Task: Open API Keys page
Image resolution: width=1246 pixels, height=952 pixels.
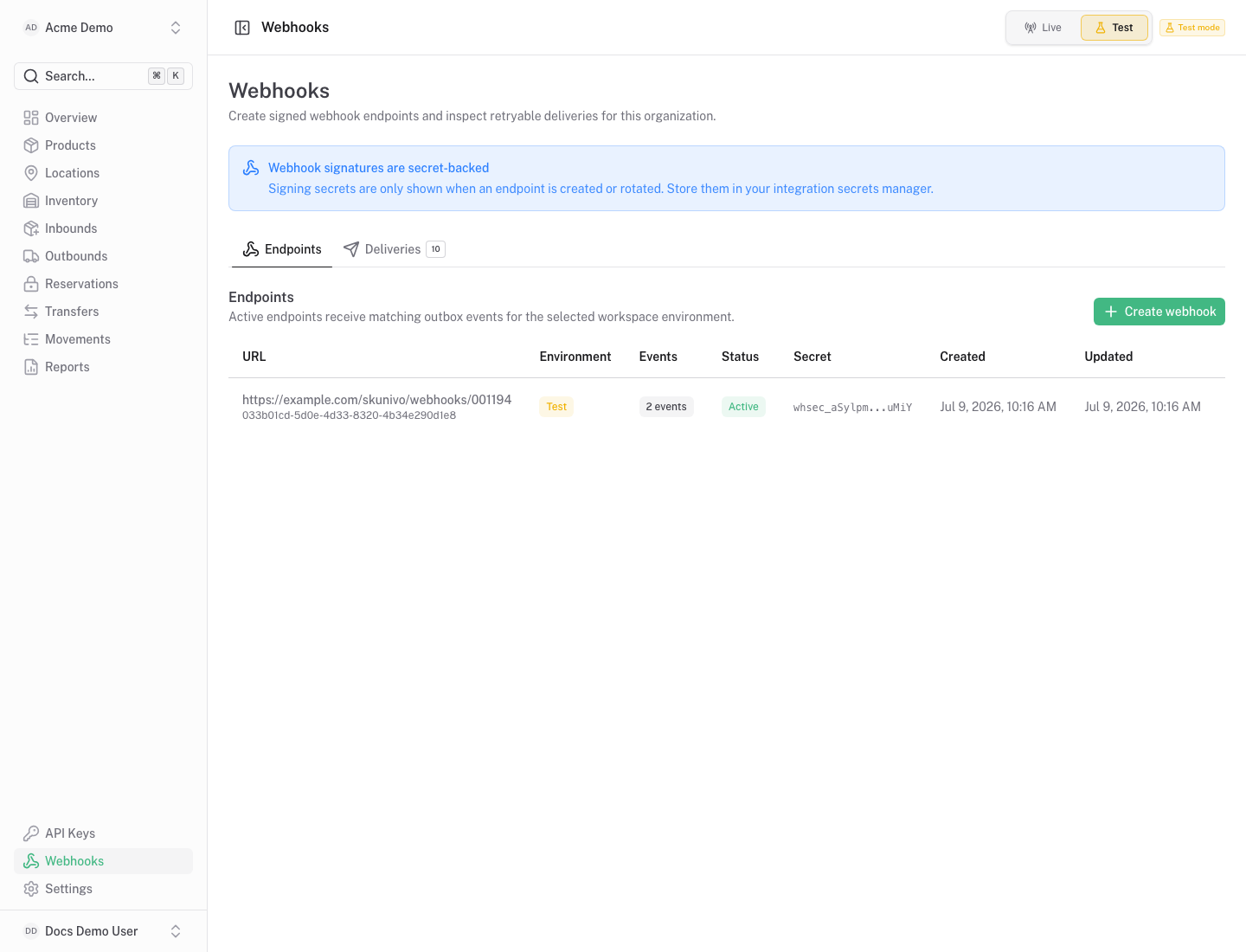Action: point(104,833)
